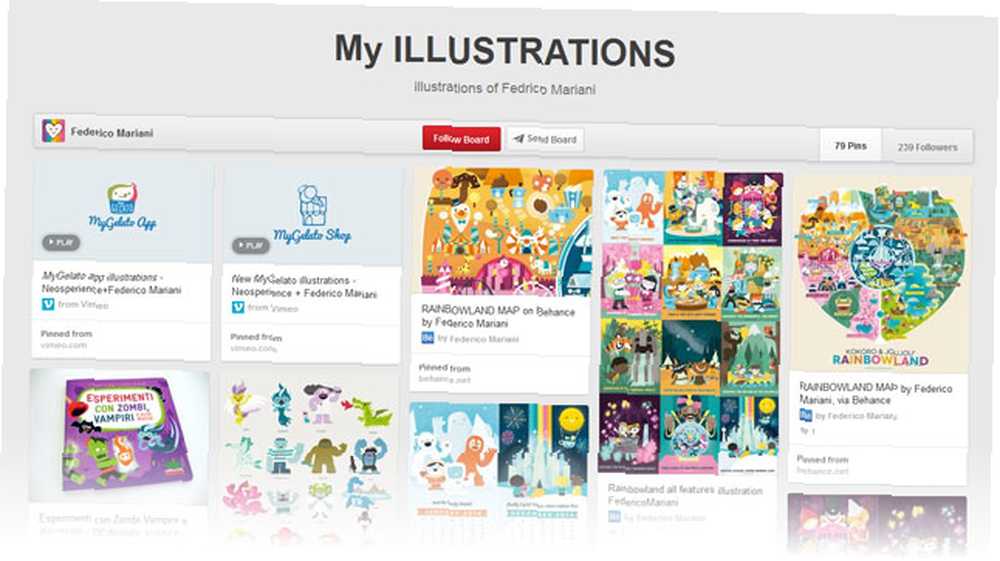The height and width of the screenshot is (561, 1000).
Task: Click the Send Board button
Action: 545,139
